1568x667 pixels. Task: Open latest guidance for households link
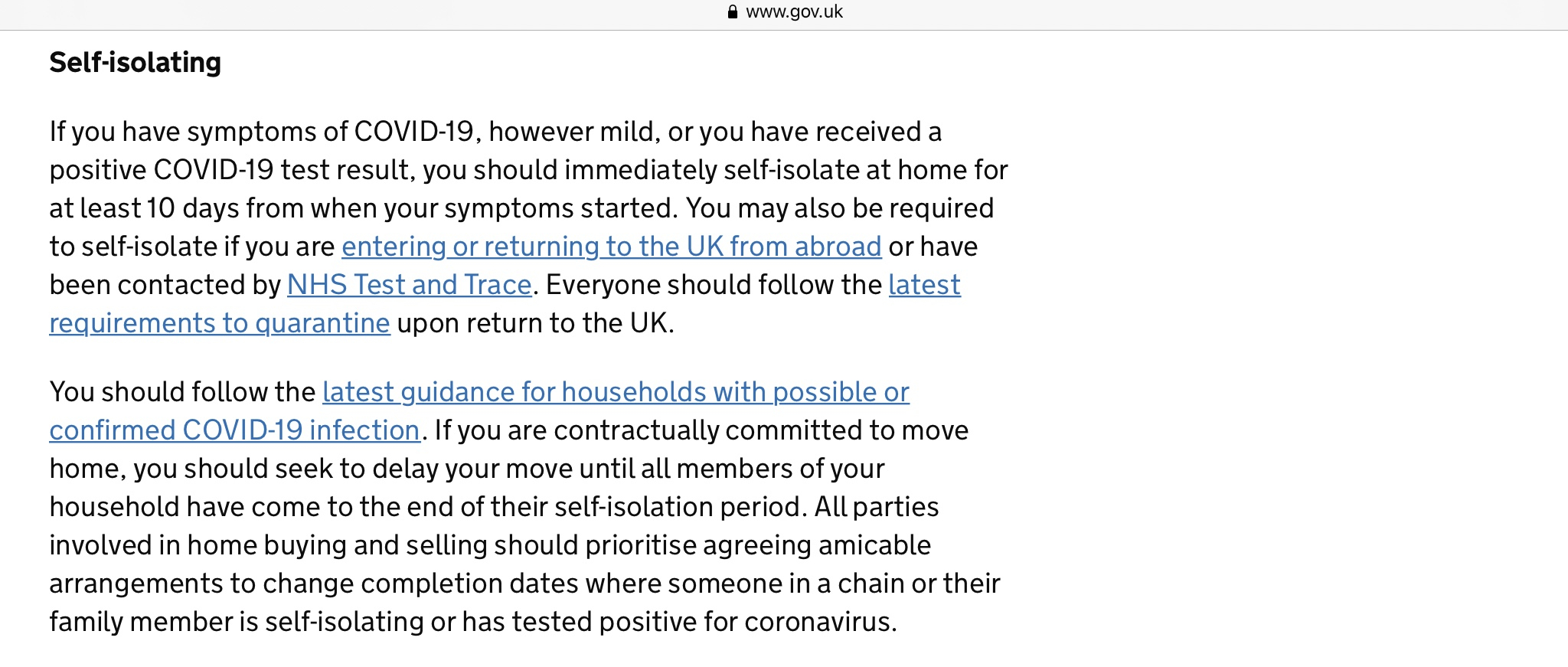coord(616,392)
